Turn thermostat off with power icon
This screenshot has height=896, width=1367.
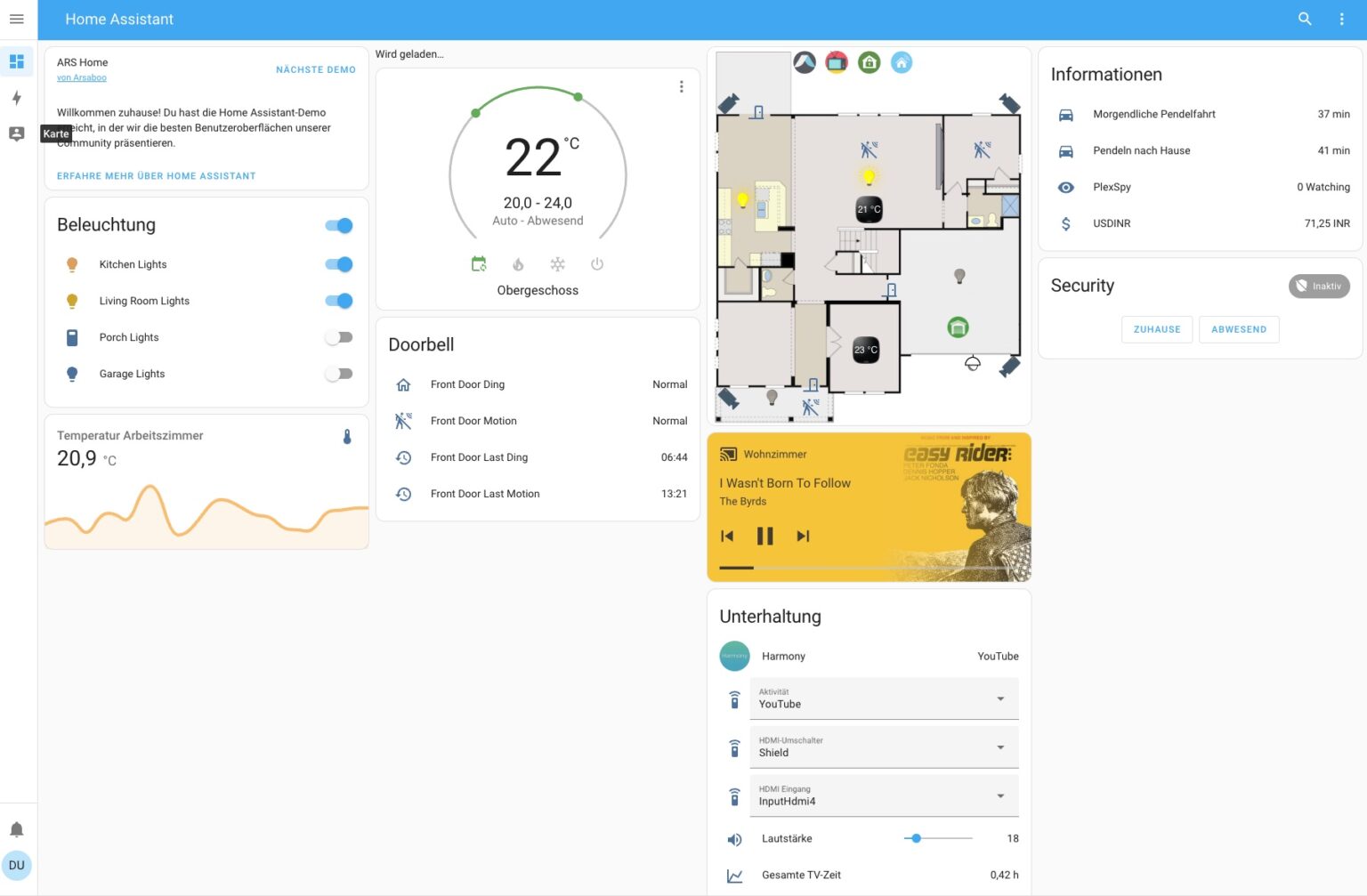(x=596, y=263)
